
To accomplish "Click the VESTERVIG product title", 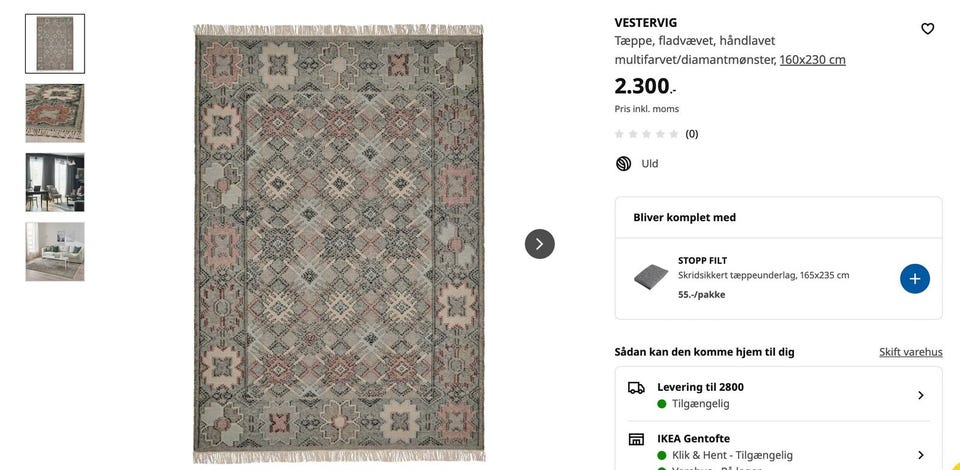I will [645, 22].
